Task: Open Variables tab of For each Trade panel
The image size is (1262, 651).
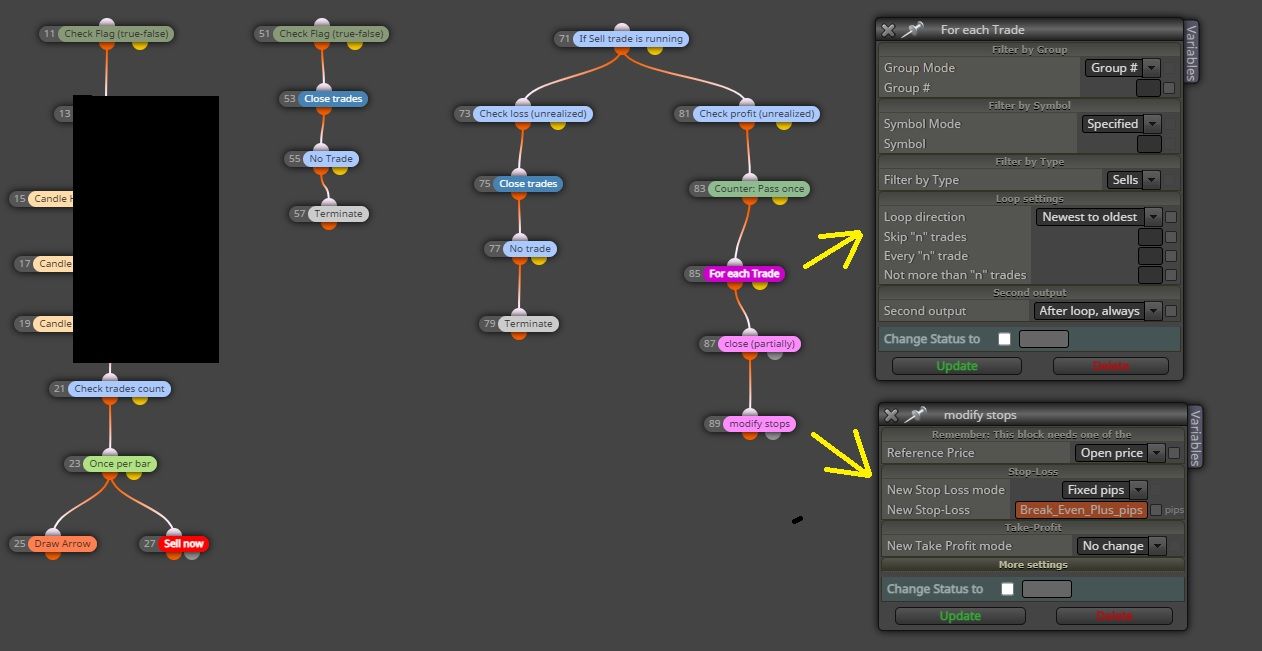Action: 1191,51
